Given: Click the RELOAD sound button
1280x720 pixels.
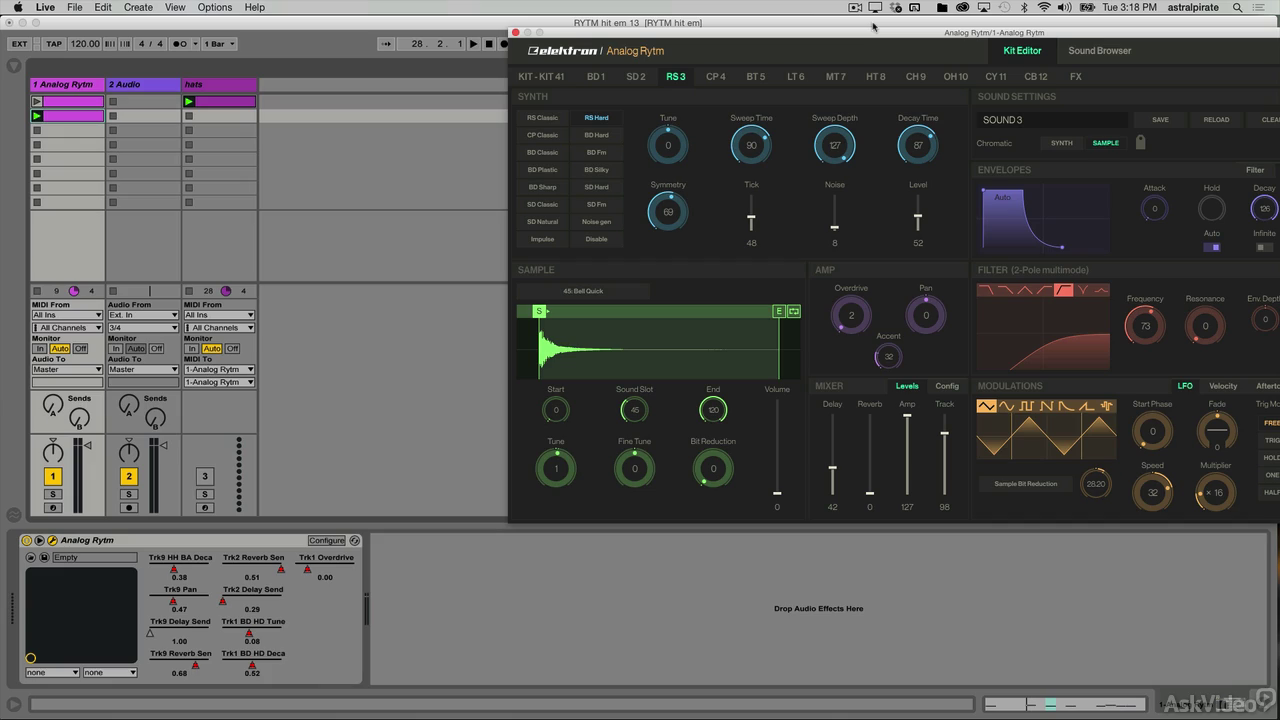Looking at the screenshot, I should pyautogui.click(x=1216, y=120).
